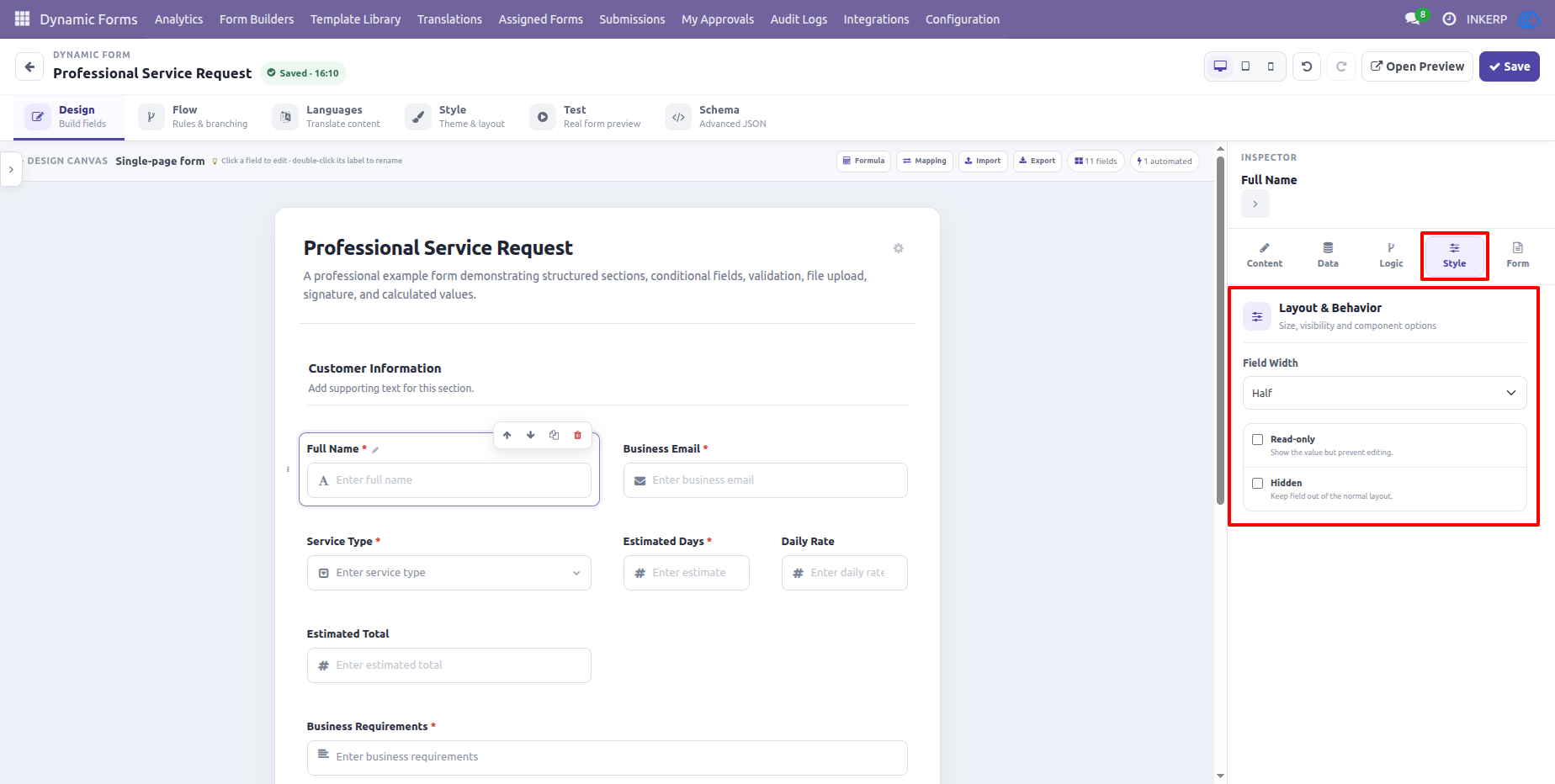Open the Flow rules tab
The height and width of the screenshot is (784, 1555).
point(194,117)
